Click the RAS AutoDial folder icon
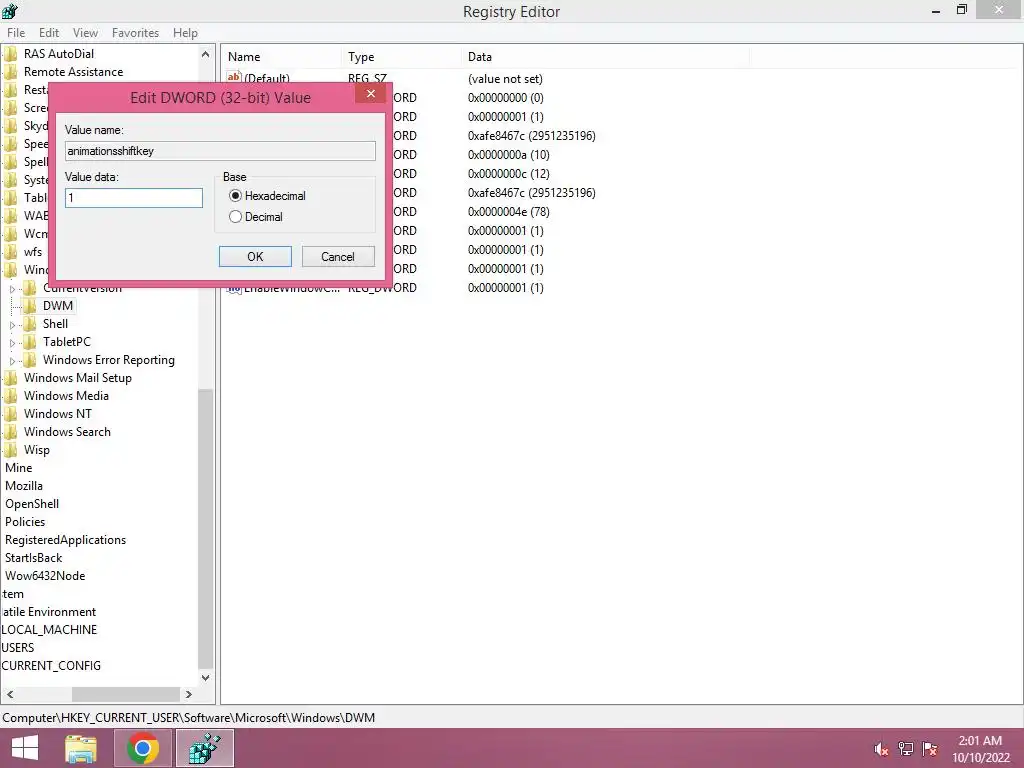The width and height of the screenshot is (1024, 768). [x=10, y=54]
